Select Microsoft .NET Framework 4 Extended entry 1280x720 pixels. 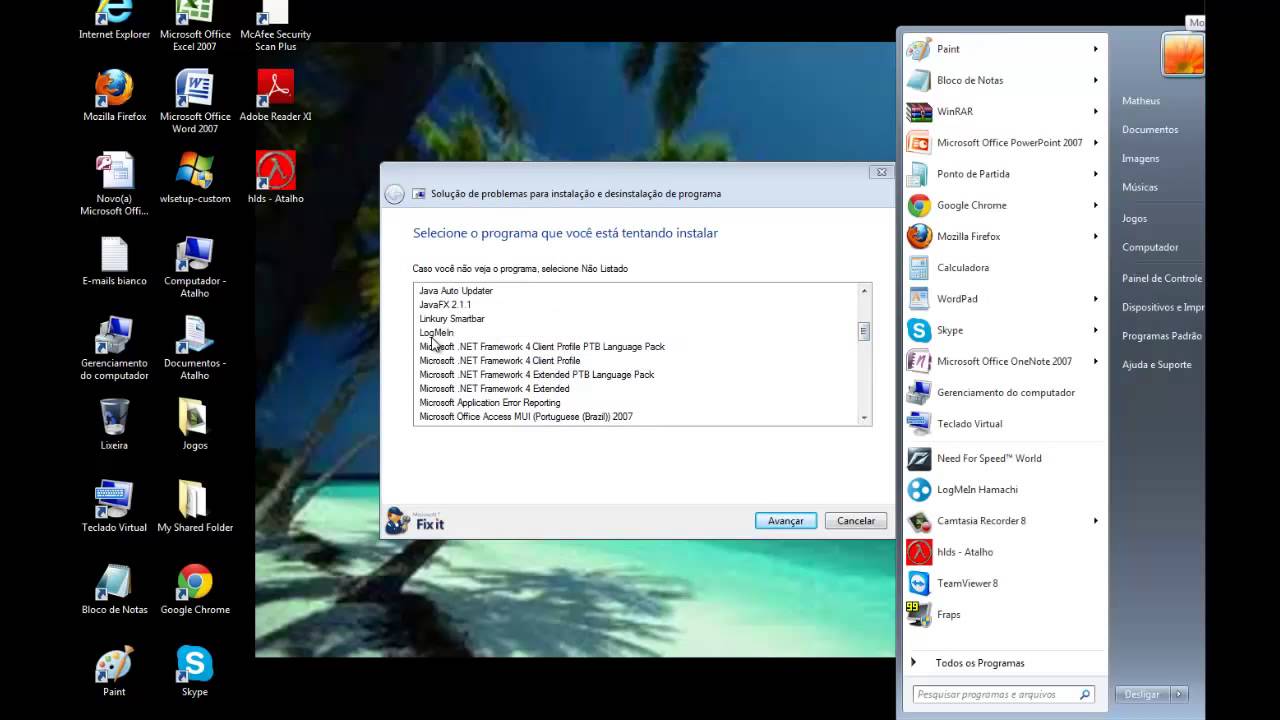[x=494, y=389]
